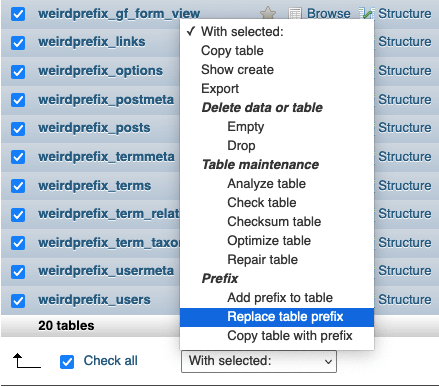Open Structure for weirdprefix_users
This screenshot has height=387, width=439.
tap(405, 300)
